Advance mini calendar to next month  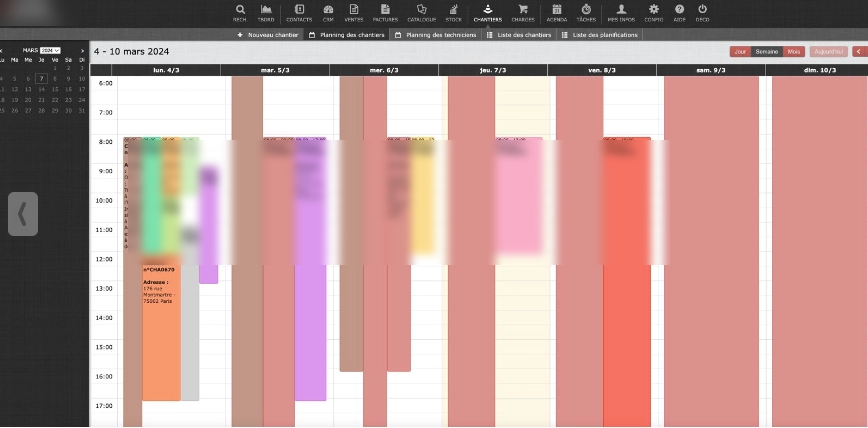pyautogui.click(x=82, y=50)
